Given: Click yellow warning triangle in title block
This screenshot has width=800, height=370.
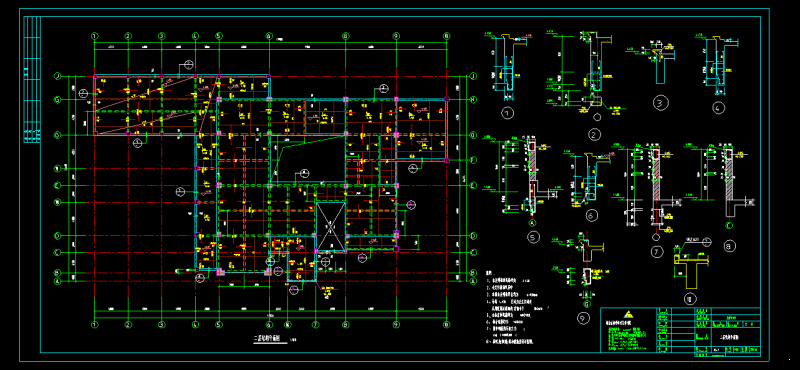Looking at the screenshot, I should 629,314.
